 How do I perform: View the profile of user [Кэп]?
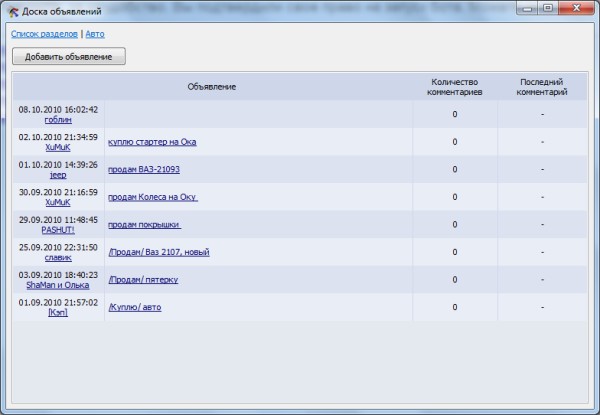click(x=58, y=312)
